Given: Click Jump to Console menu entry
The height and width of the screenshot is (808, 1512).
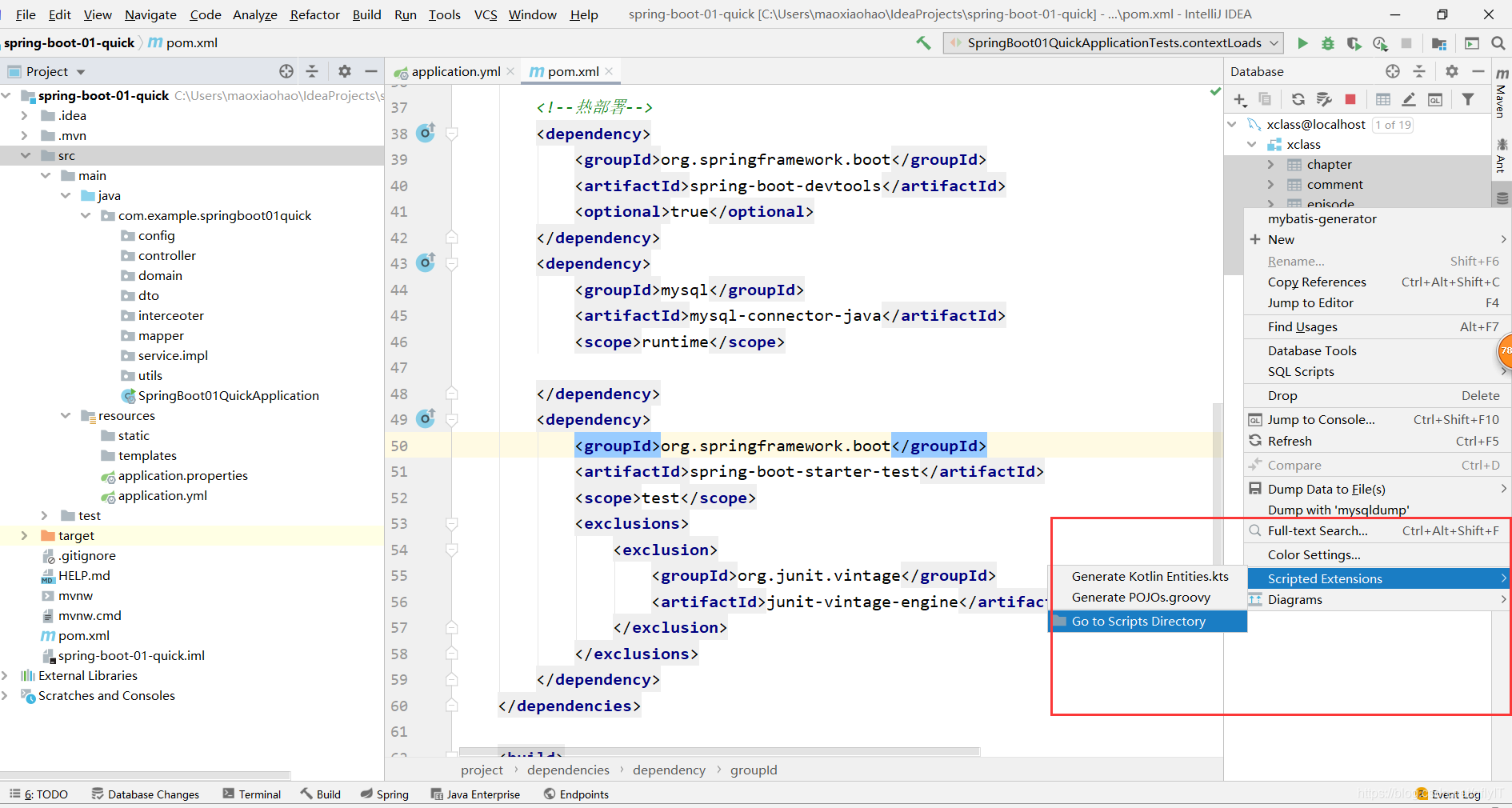Looking at the screenshot, I should tap(1377, 419).
